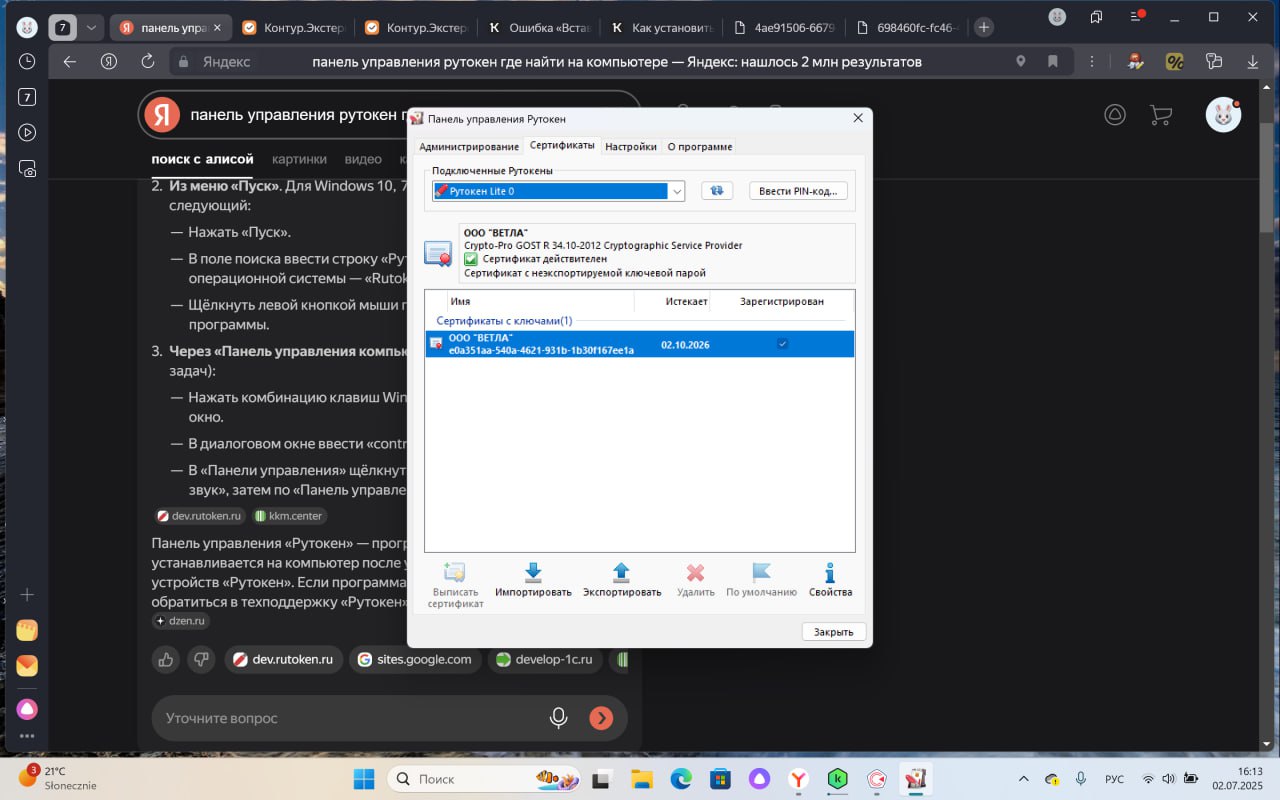Switch to Как установить browser tab

pos(660,27)
